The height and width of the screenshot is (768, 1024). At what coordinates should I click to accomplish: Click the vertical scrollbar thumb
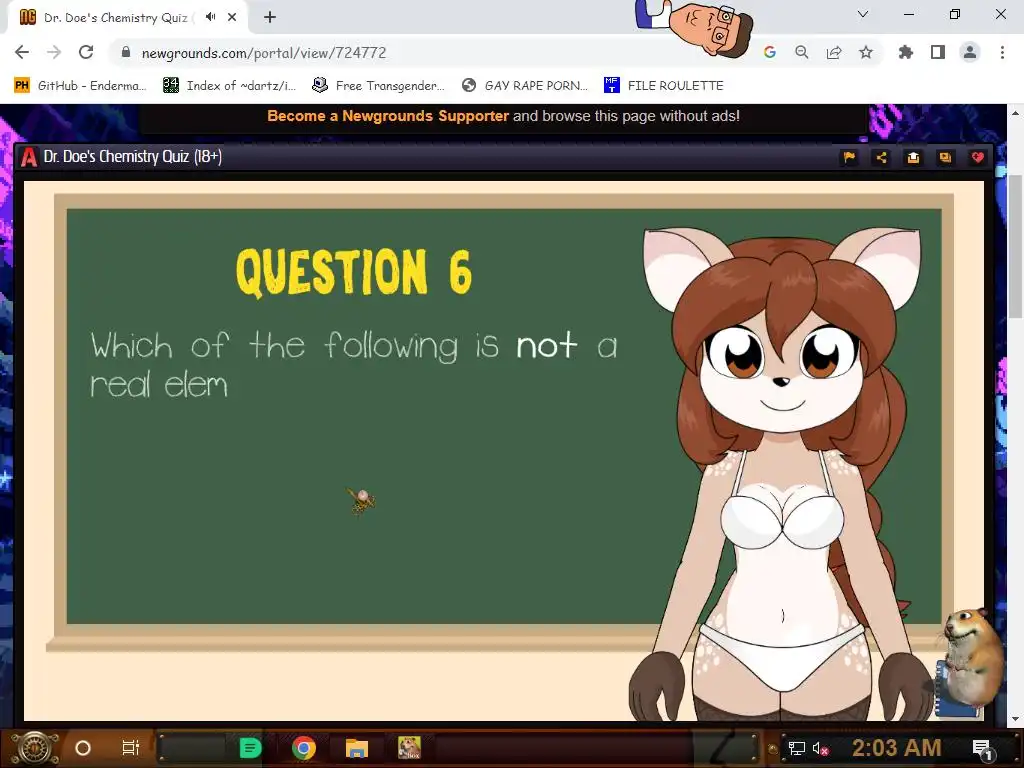click(1015, 245)
